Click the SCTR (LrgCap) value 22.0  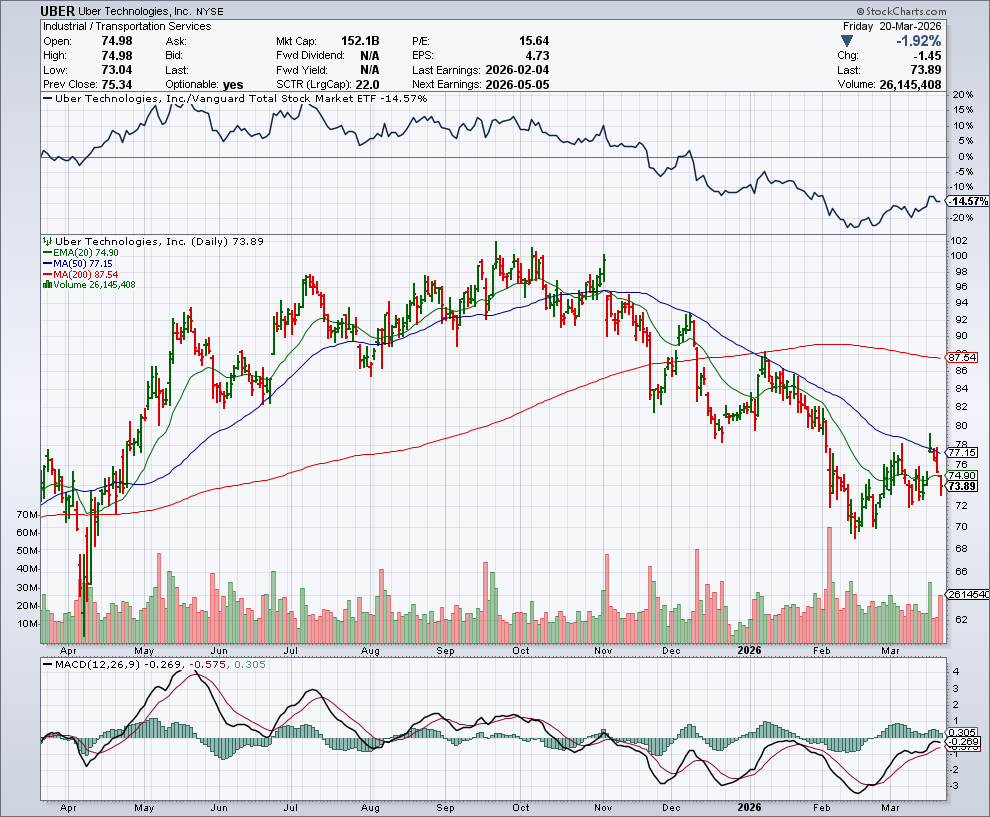[x=367, y=85]
